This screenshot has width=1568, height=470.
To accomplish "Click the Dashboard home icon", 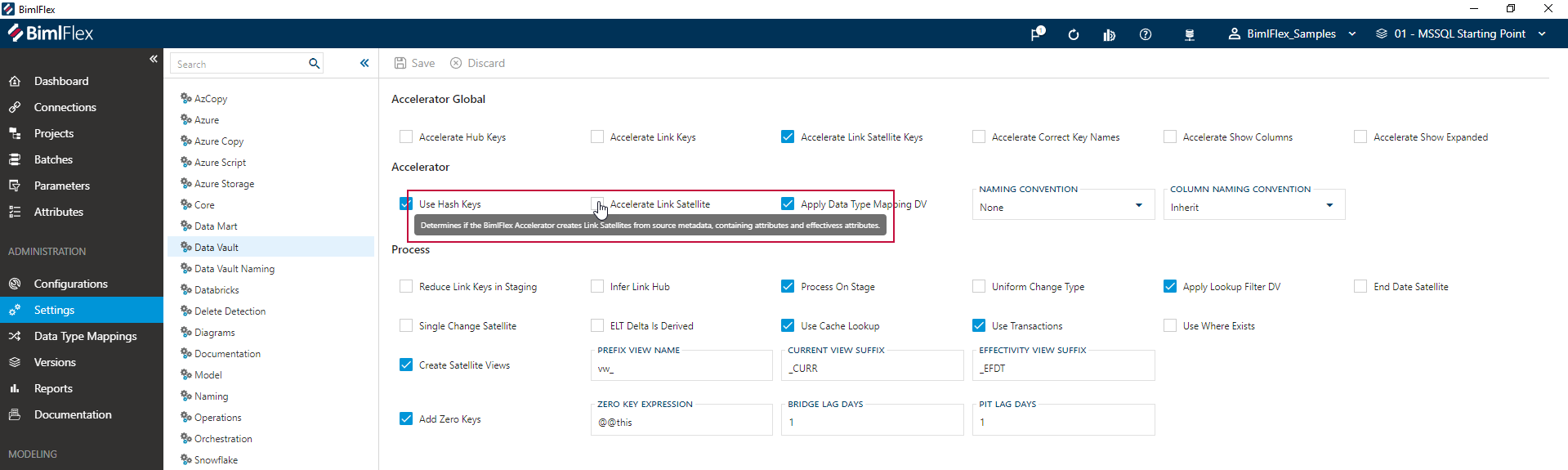I will point(15,81).
